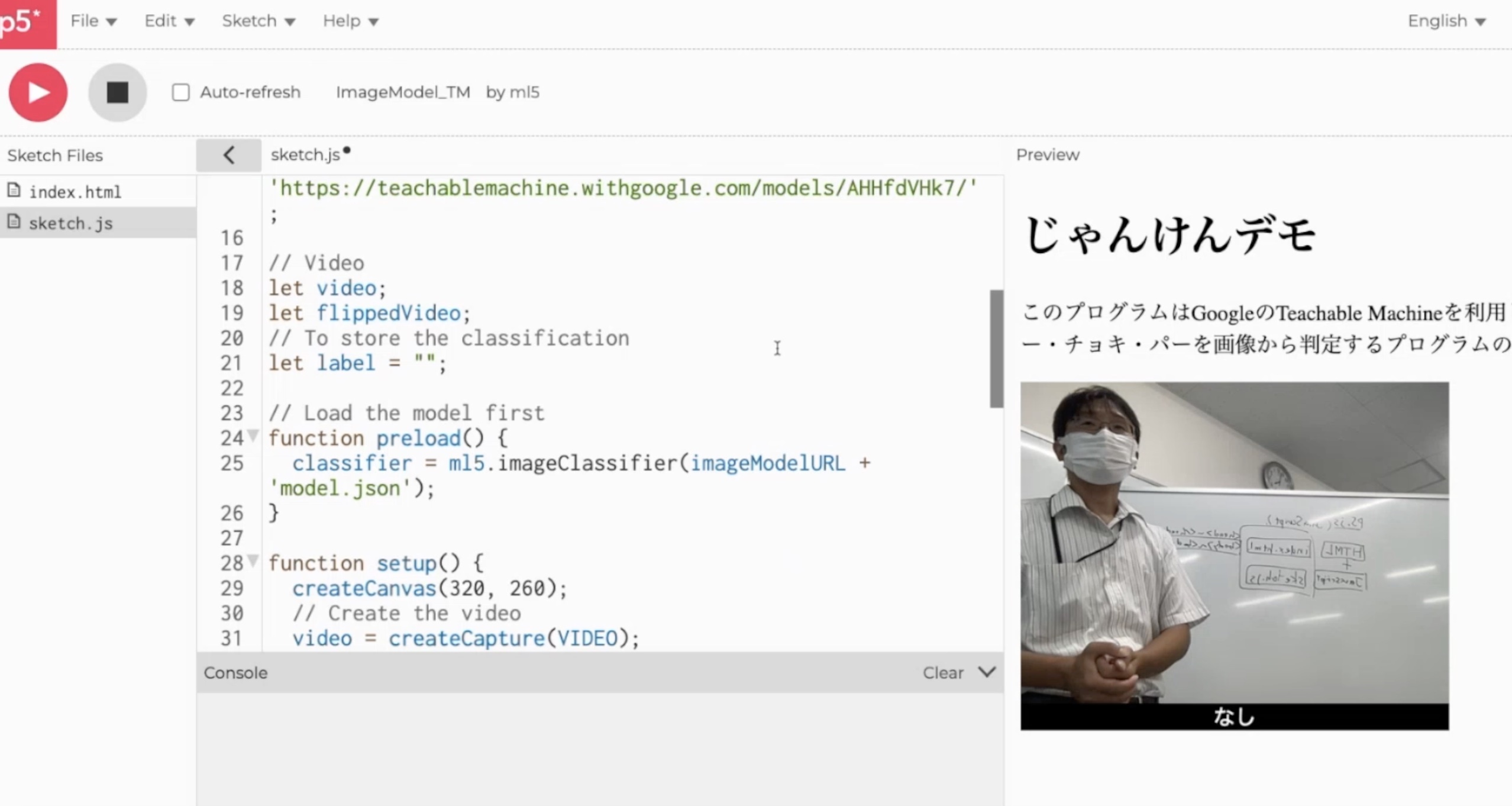Click the index.html file icon
This screenshot has height=806, width=1512.
pyautogui.click(x=14, y=191)
